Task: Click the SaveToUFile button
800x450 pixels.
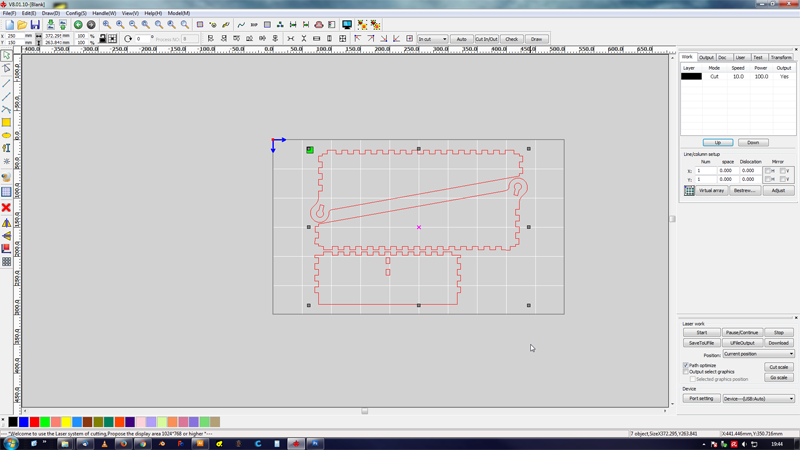Action: 702,343
